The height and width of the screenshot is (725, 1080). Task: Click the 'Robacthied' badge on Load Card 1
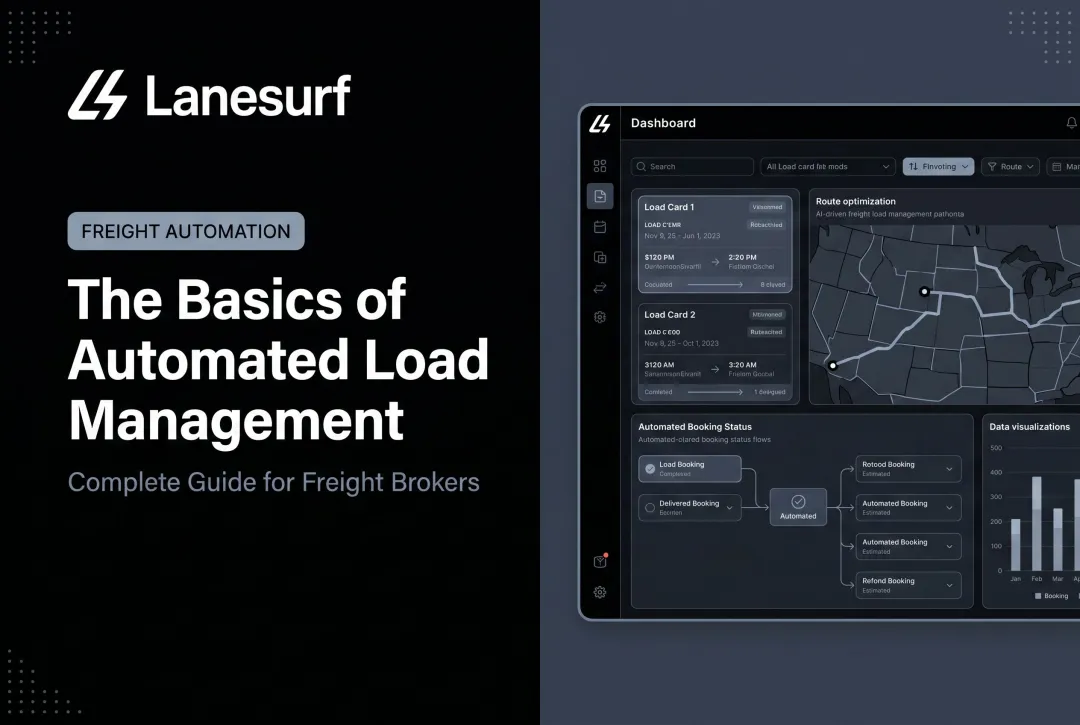(x=766, y=225)
